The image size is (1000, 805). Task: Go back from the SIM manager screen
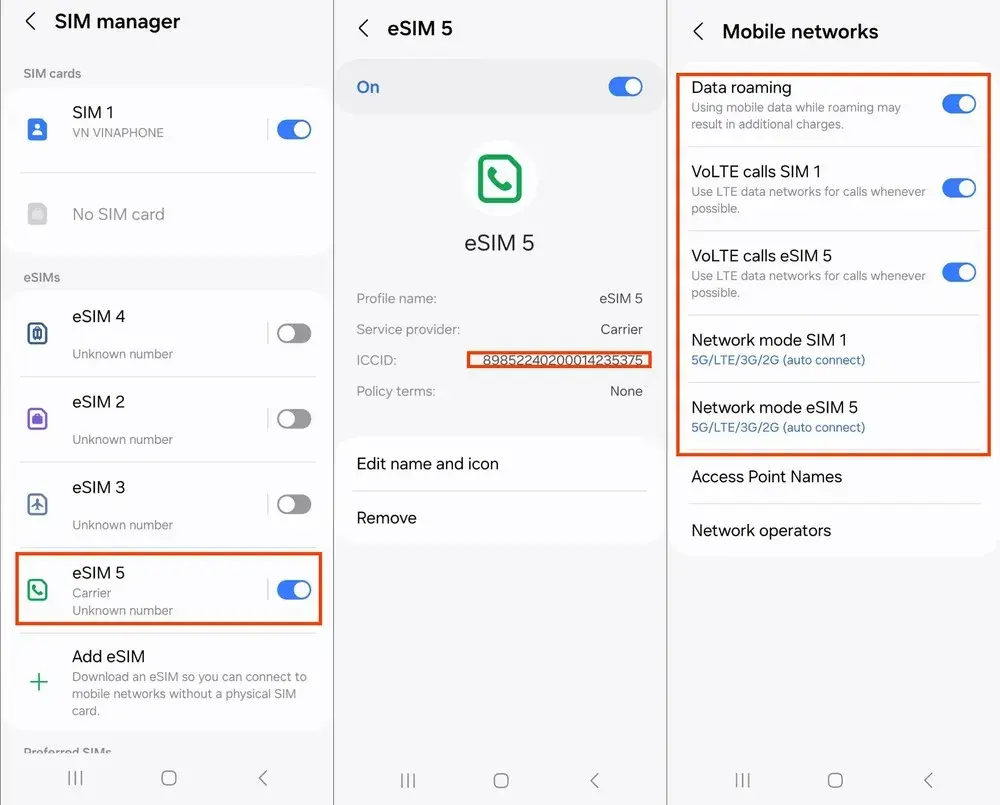tap(30, 21)
